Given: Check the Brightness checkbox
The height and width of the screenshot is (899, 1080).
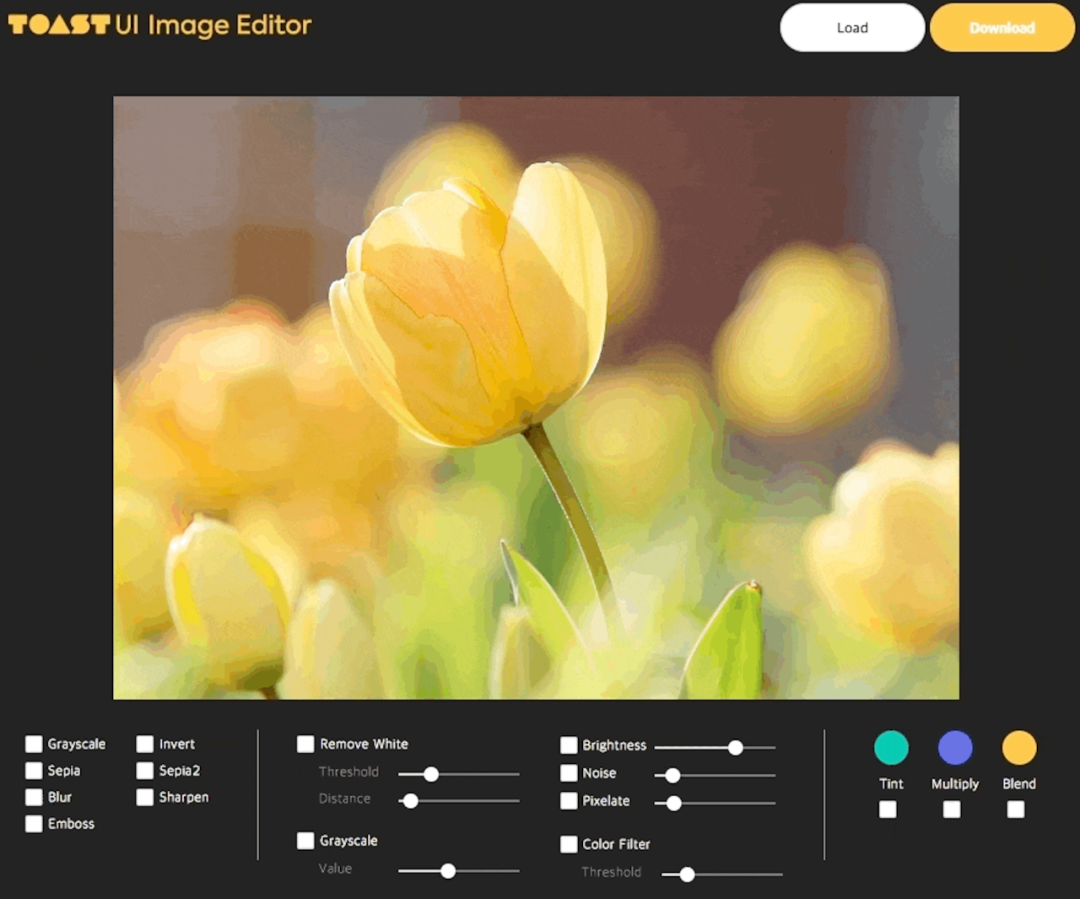Looking at the screenshot, I should 569,745.
